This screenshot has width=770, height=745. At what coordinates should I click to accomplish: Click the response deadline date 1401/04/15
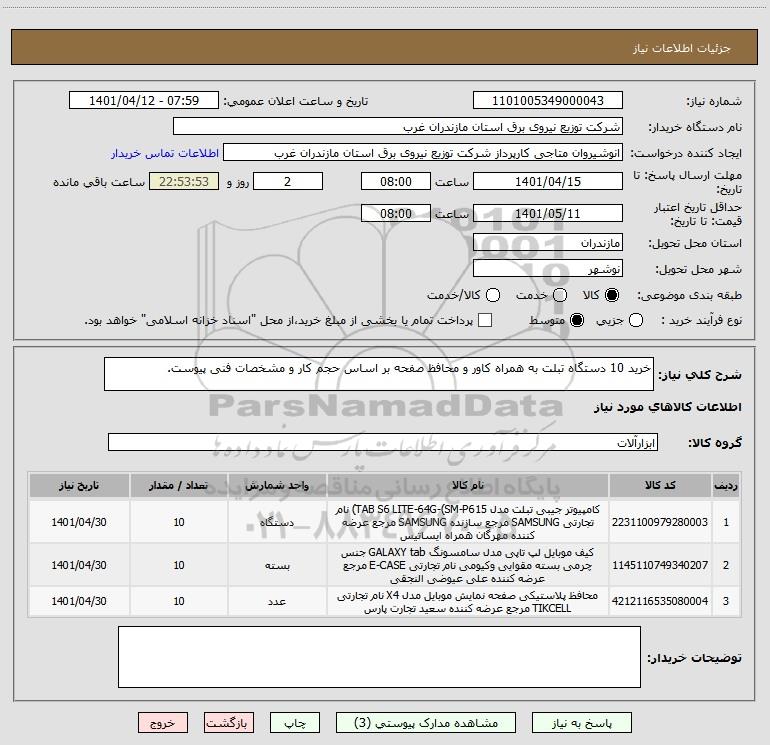pos(548,182)
